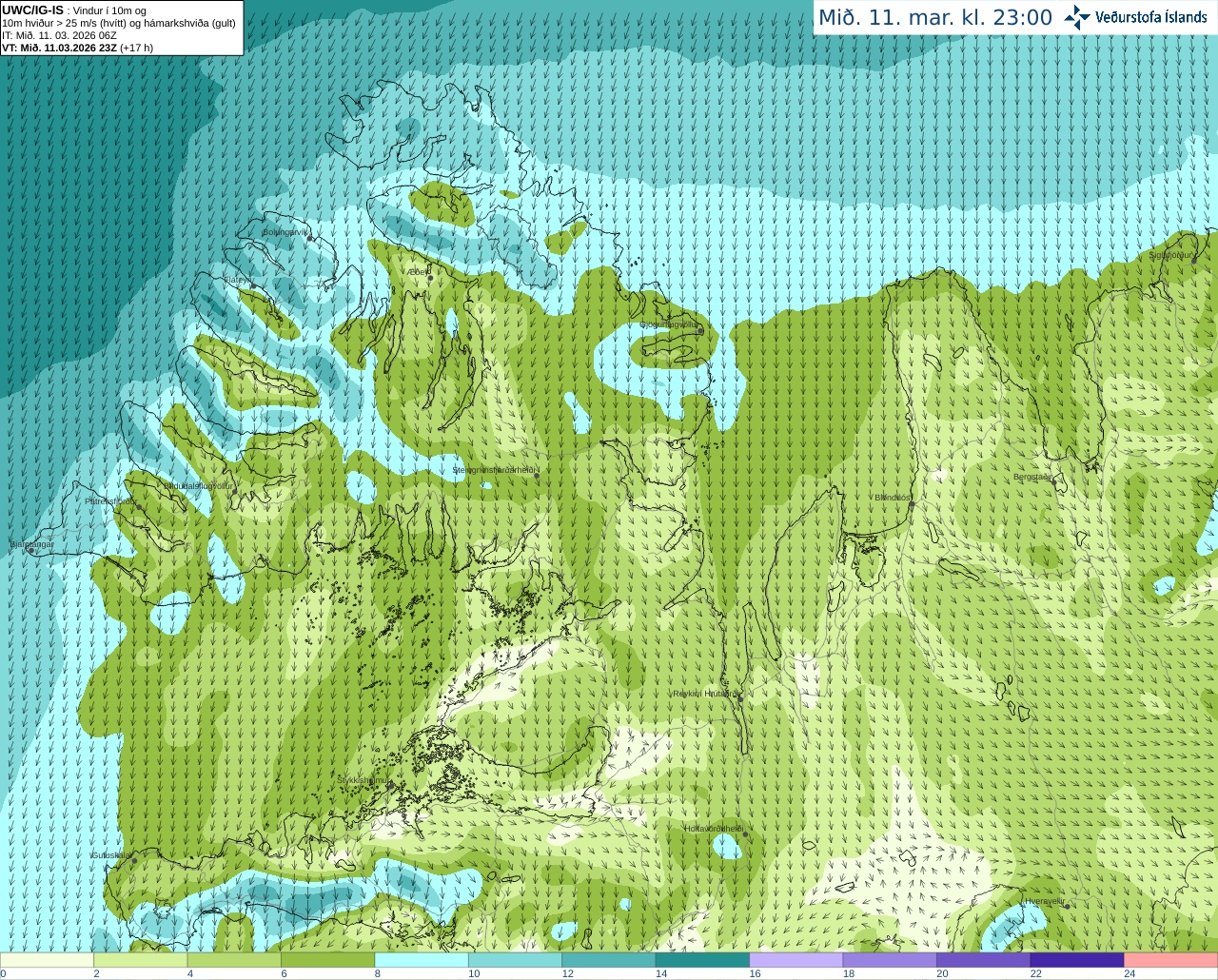Select the 2–4 m/s legend color swatch
This screenshot has width=1218, height=980.
[x=140, y=960]
